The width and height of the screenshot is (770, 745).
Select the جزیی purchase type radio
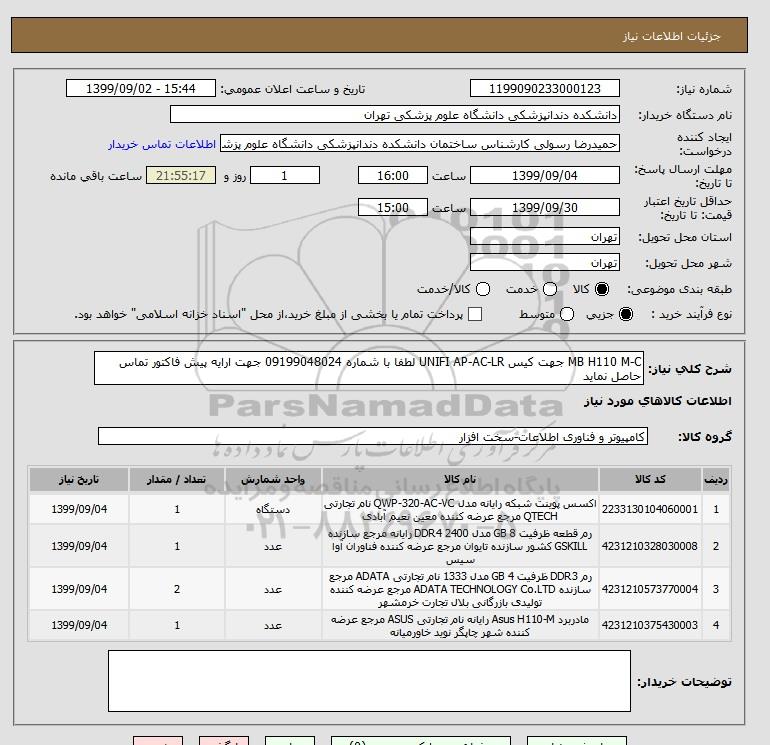click(626, 314)
